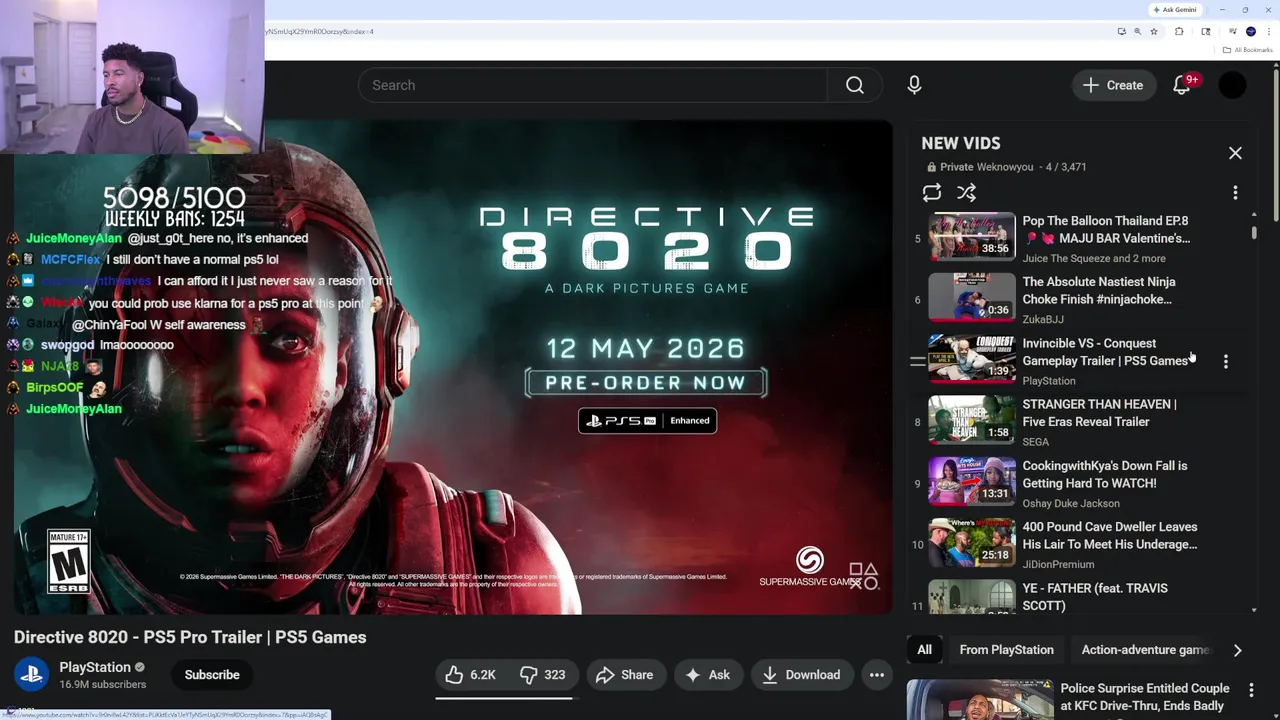This screenshot has height=720, width=1280.
Task: Select the Action-adventure games chip
Action: pyautogui.click(x=1146, y=650)
